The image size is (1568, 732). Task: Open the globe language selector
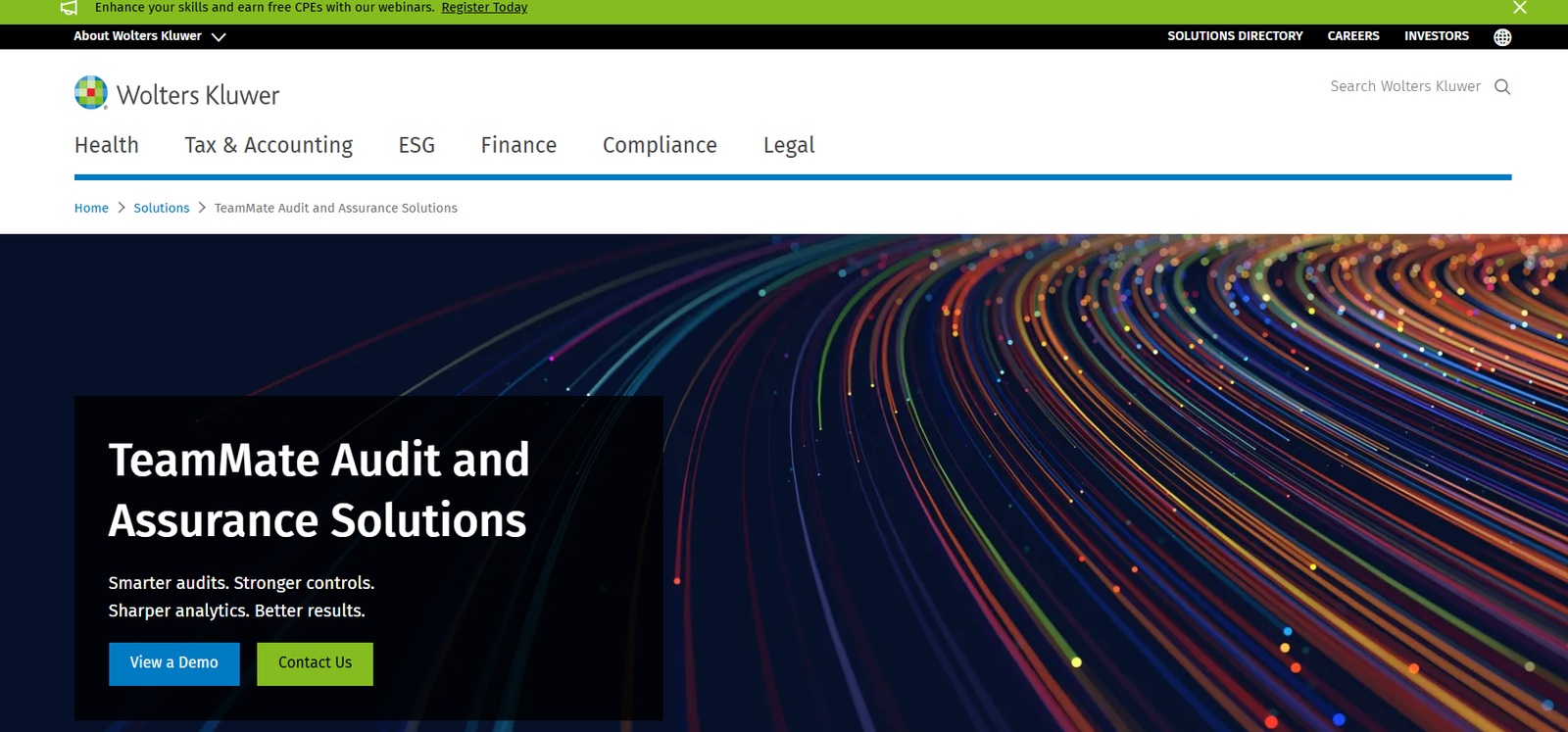click(1502, 37)
